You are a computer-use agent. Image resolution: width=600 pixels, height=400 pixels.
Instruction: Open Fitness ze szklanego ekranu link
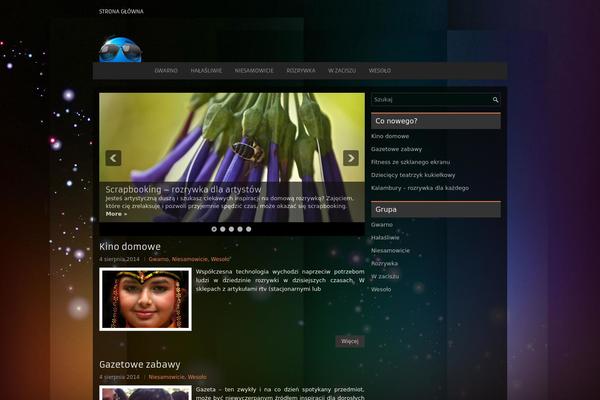pos(410,162)
